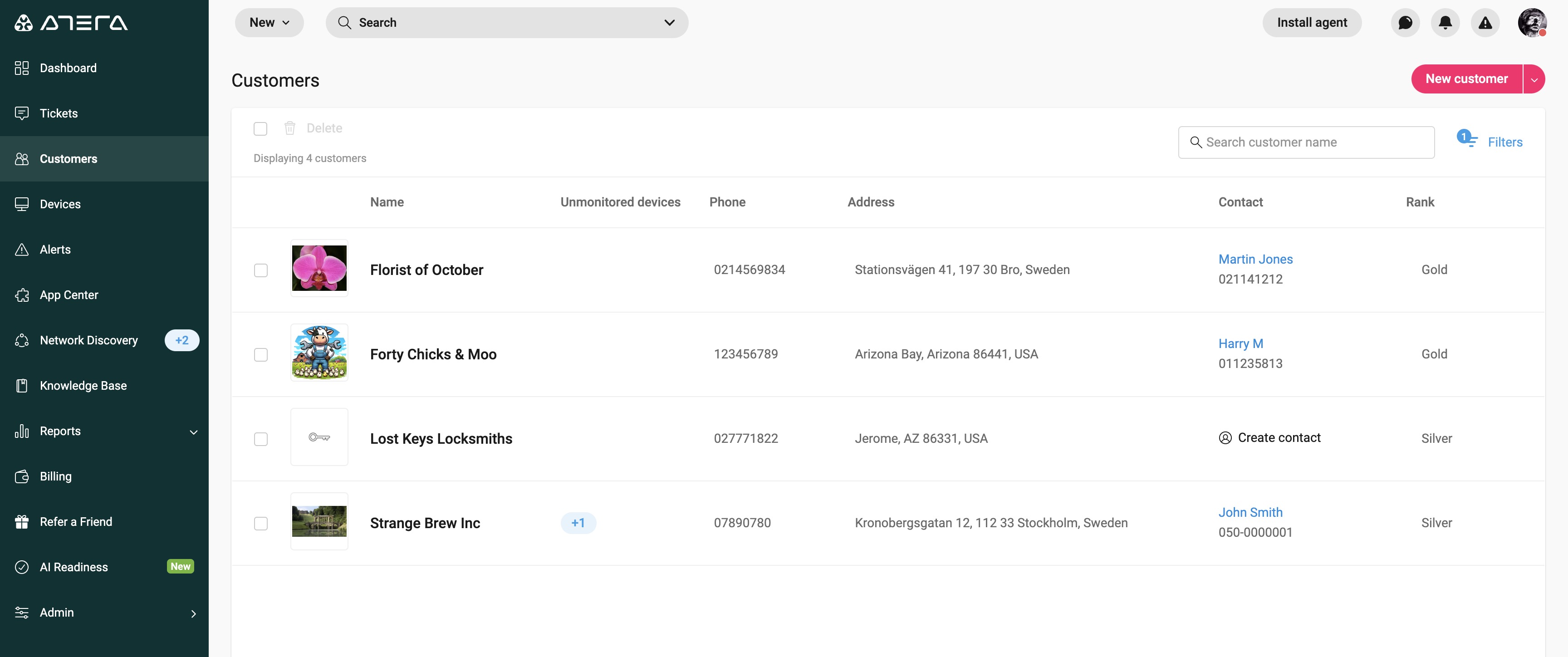Open the chat messages icon
1568x657 pixels.
[1405, 23]
